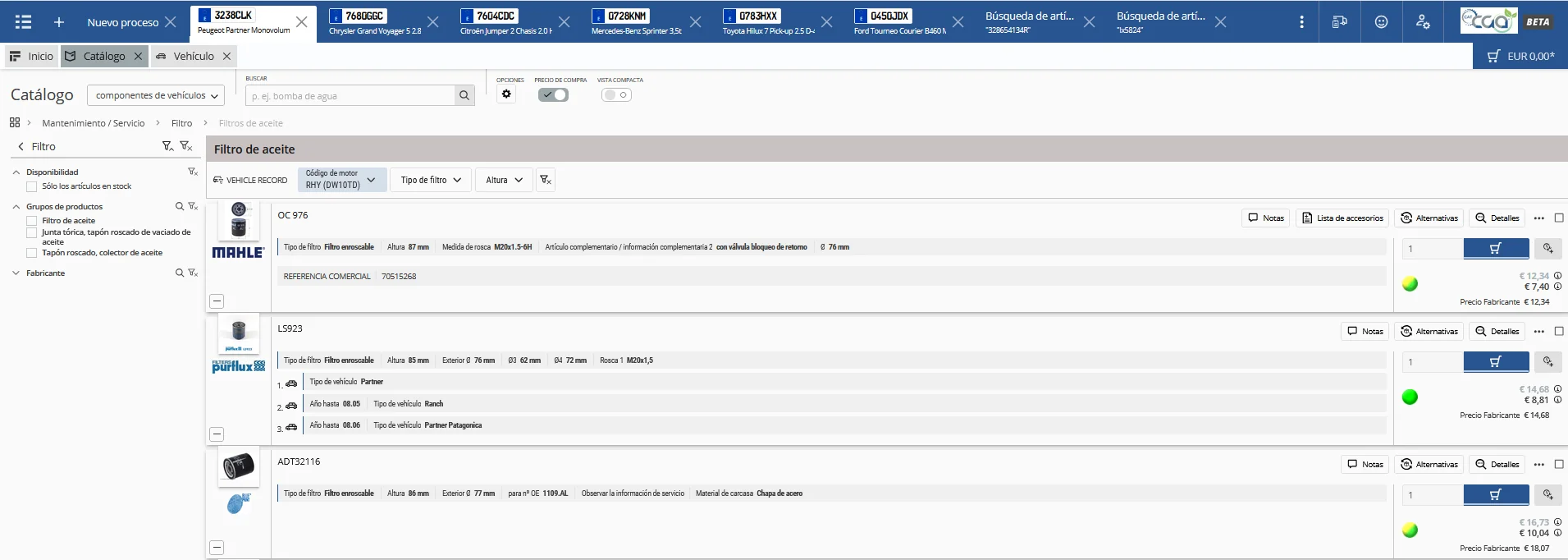
Task: Expand the Fabricante filter section
Action: (16, 273)
